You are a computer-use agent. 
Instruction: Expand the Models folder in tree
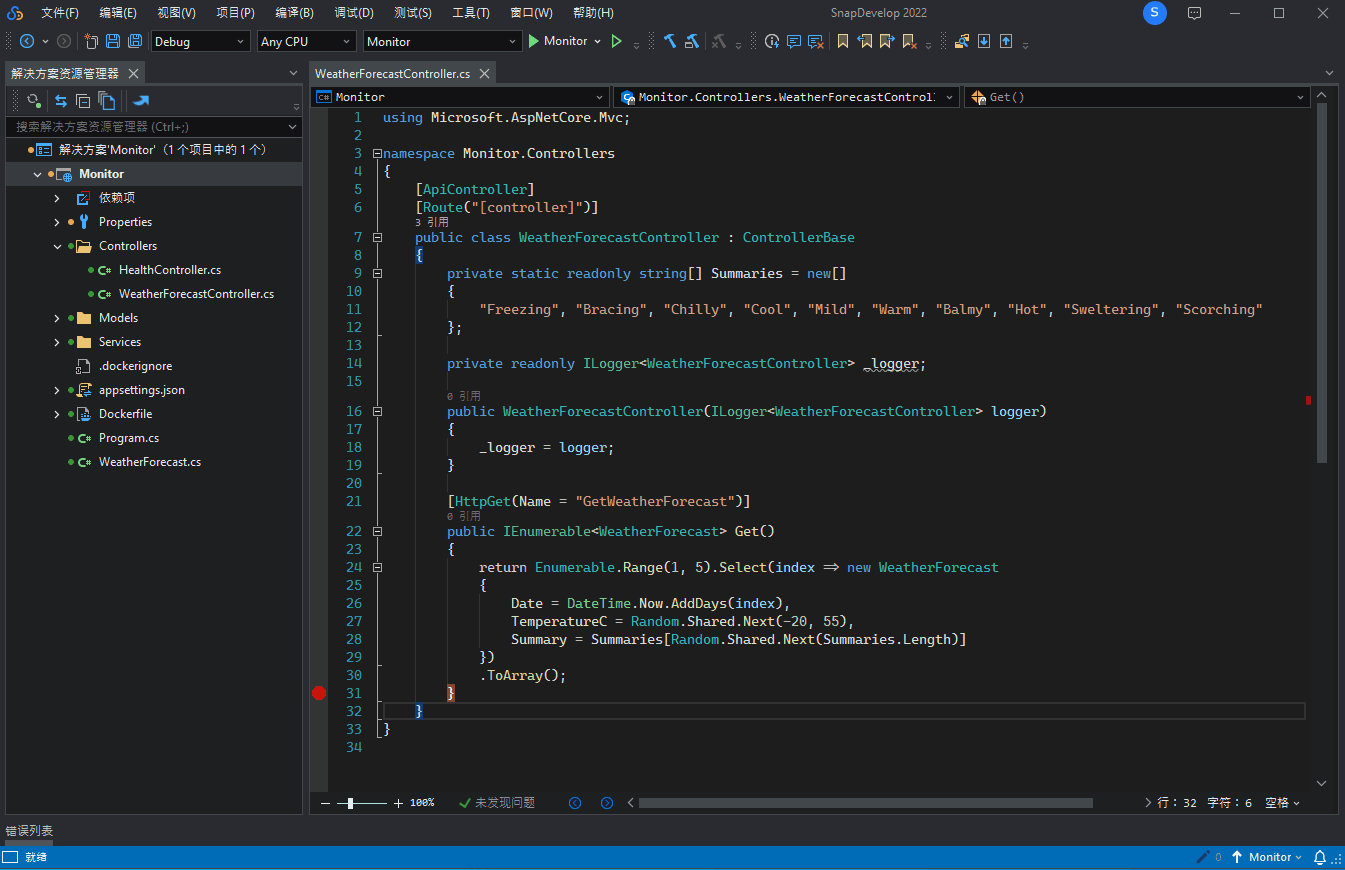pos(57,318)
